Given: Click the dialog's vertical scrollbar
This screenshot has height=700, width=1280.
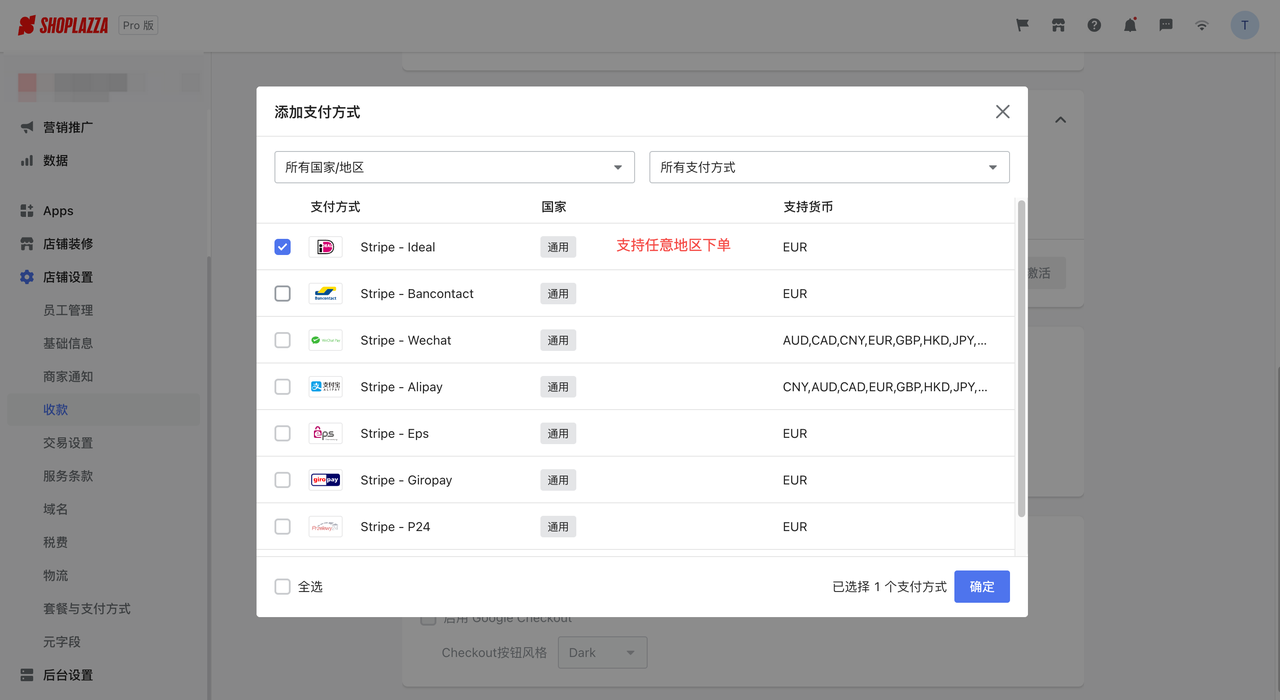Looking at the screenshot, I should pyautogui.click(x=1021, y=359).
